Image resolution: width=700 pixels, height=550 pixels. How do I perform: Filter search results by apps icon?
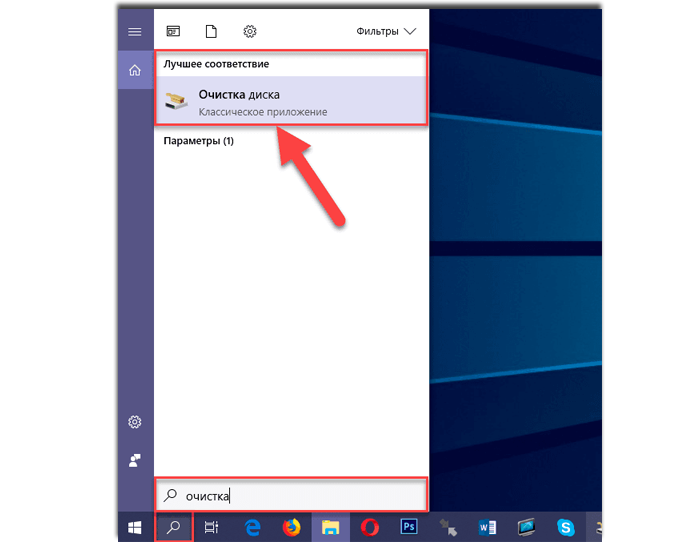click(174, 32)
